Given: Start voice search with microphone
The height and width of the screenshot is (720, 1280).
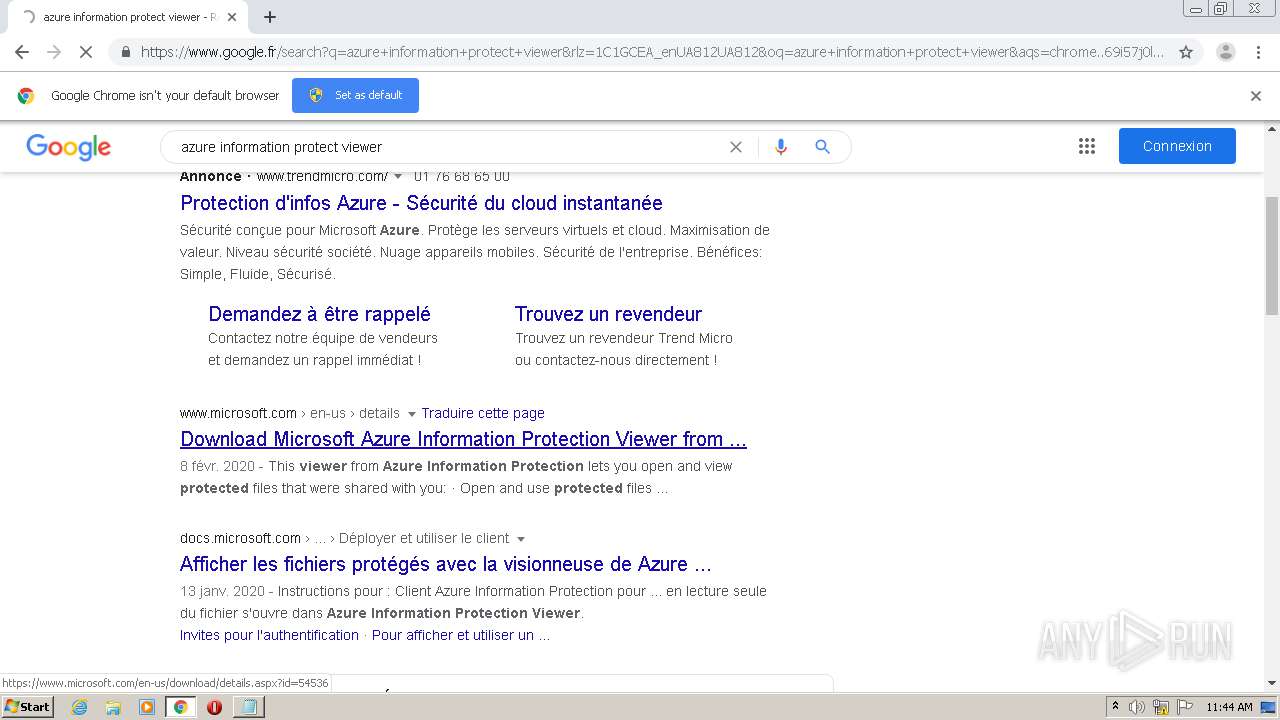Looking at the screenshot, I should click(x=781, y=147).
